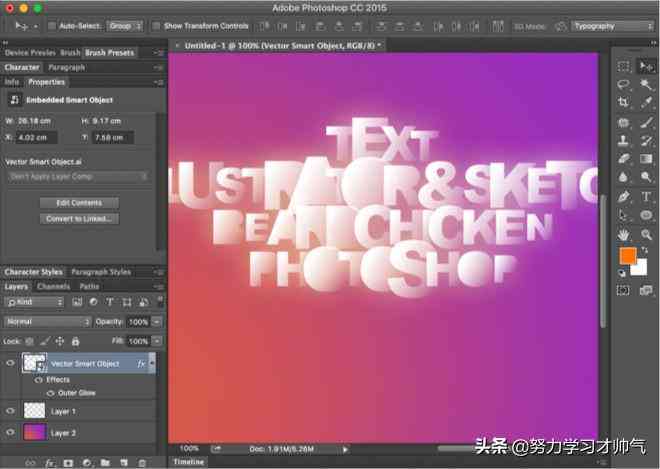660x469 pixels.
Task: Select the Horizontal Type tool
Action: 646,197
